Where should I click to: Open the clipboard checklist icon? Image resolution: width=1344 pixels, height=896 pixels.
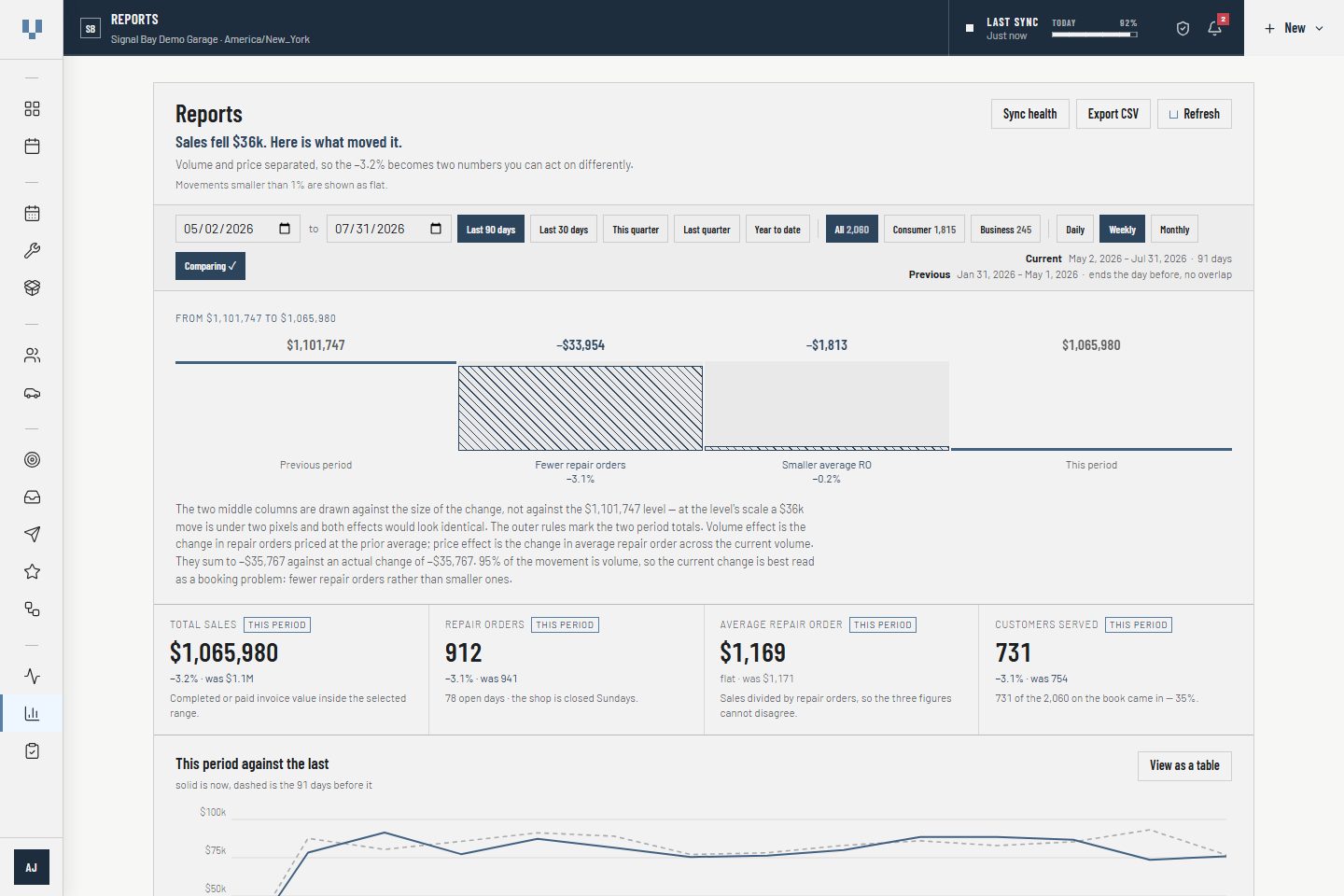point(32,751)
